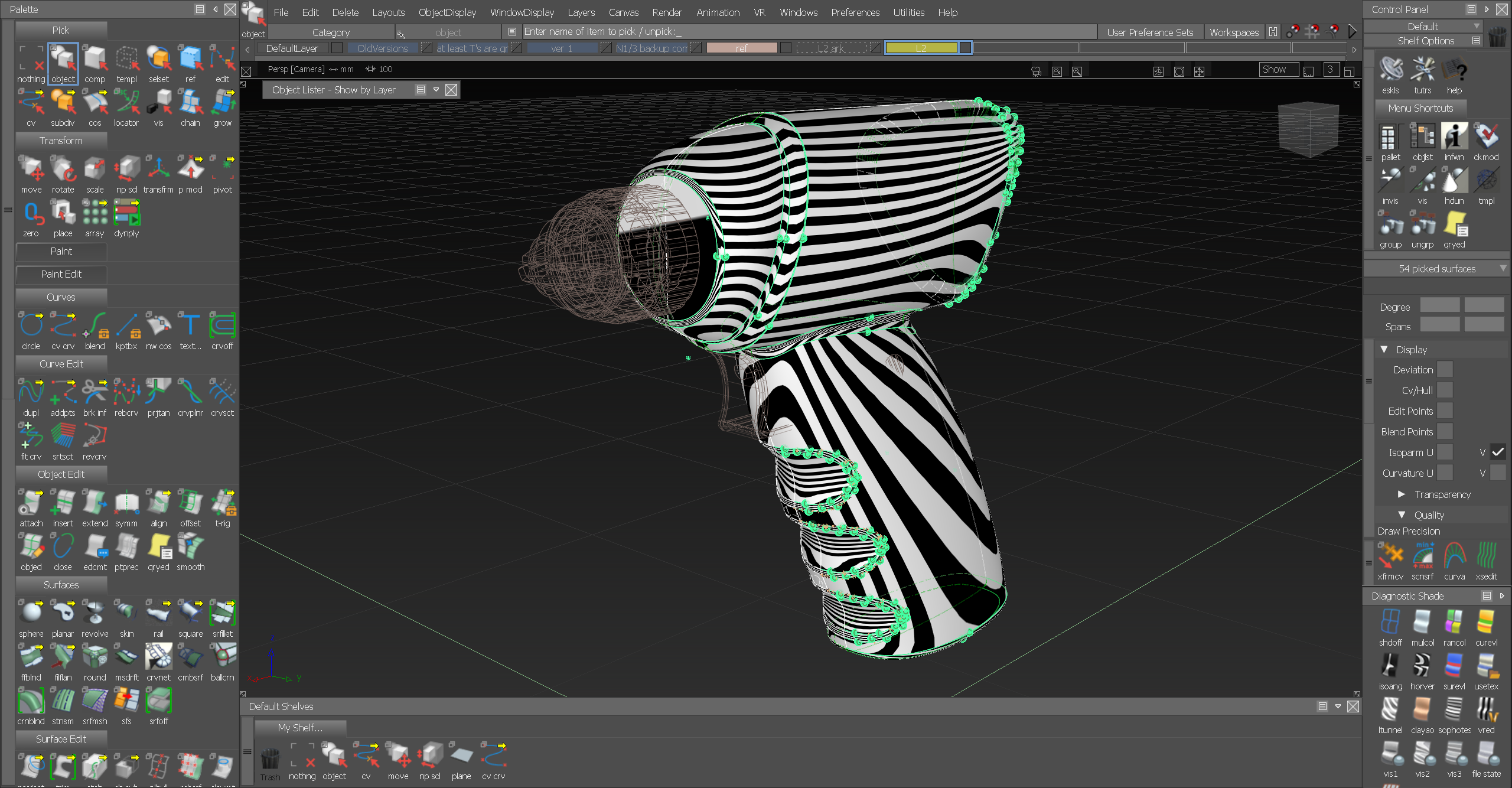Click the Show button above the viewport
The image size is (1512, 788).
pos(1278,69)
